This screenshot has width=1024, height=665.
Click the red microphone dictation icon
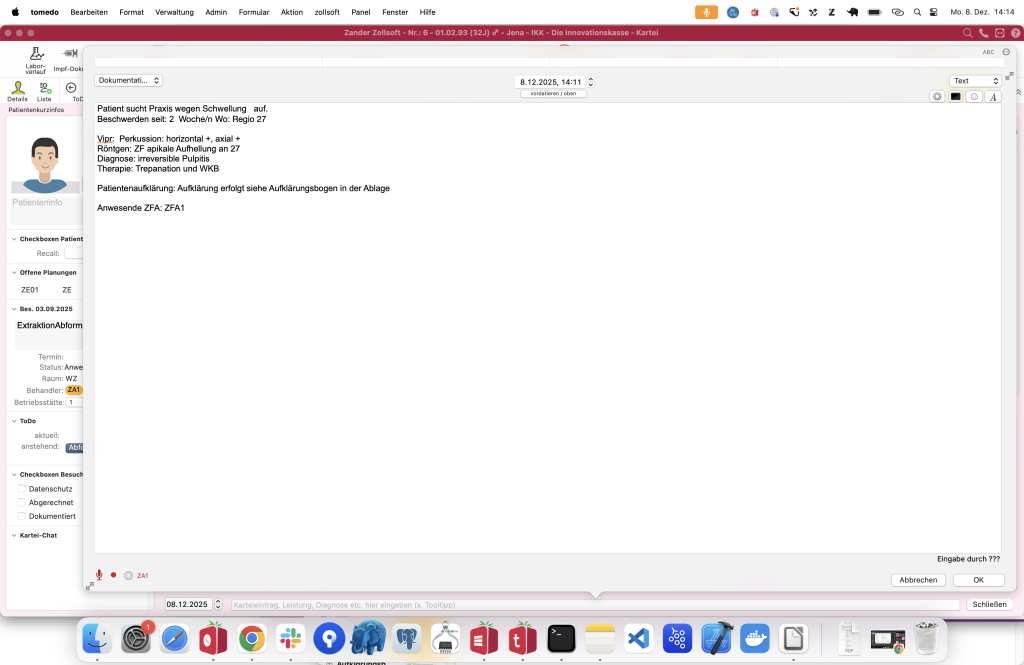(99, 575)
